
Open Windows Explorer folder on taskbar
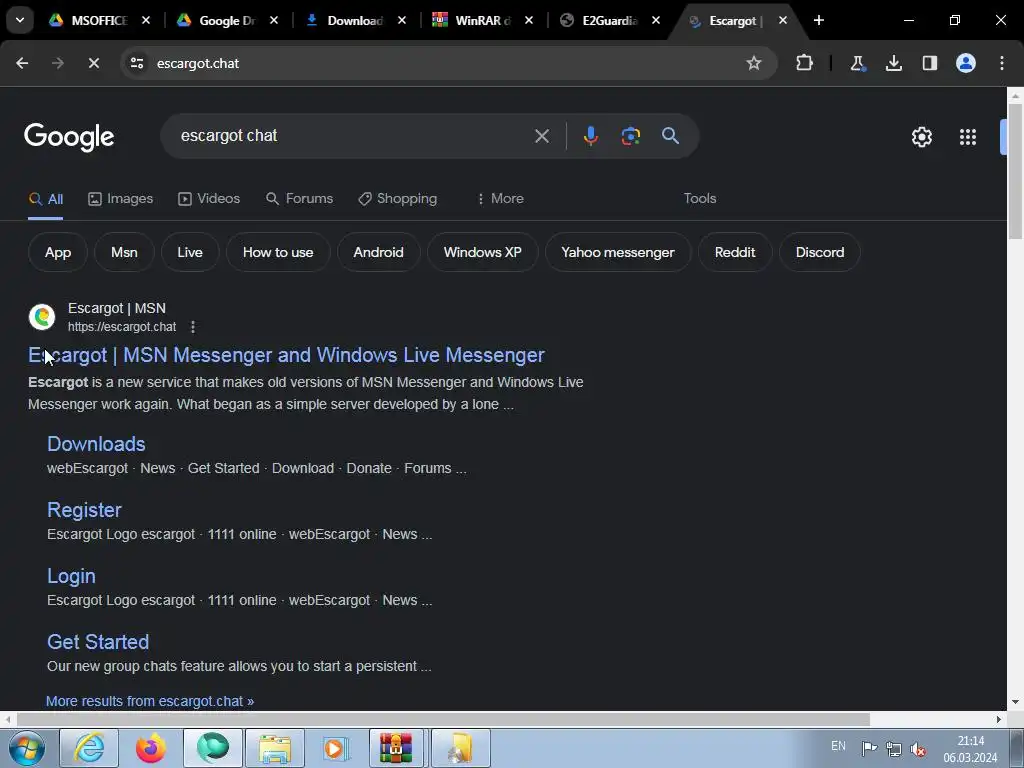274,748
